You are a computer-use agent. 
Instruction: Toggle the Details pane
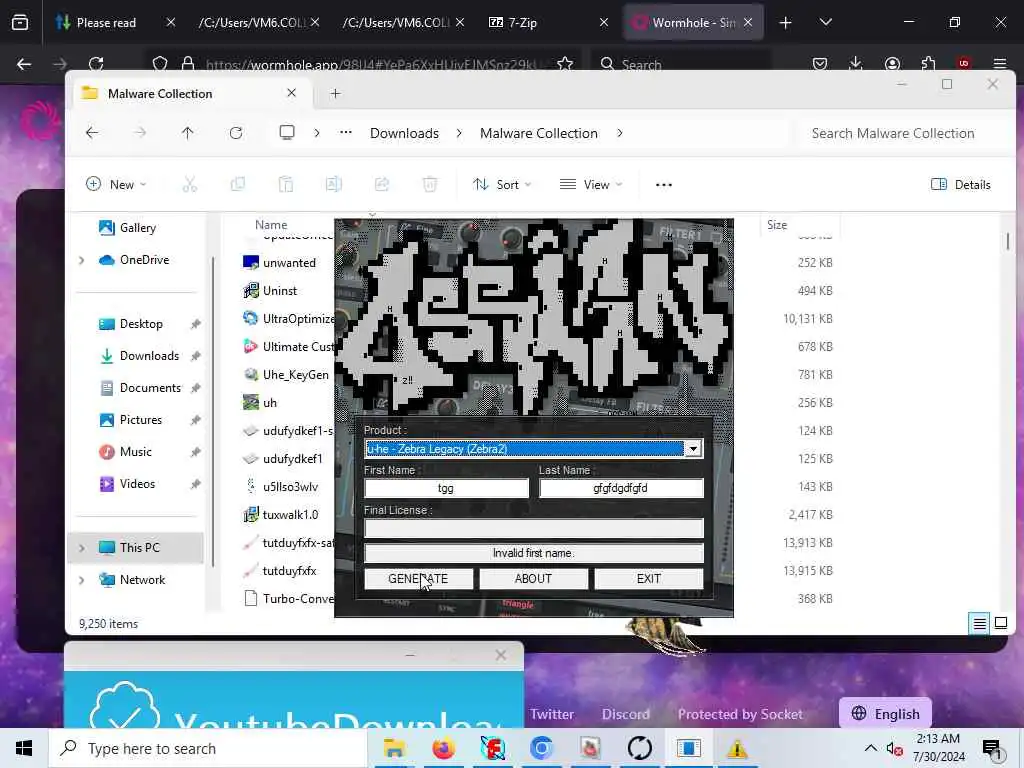click(x=960, y=185)
